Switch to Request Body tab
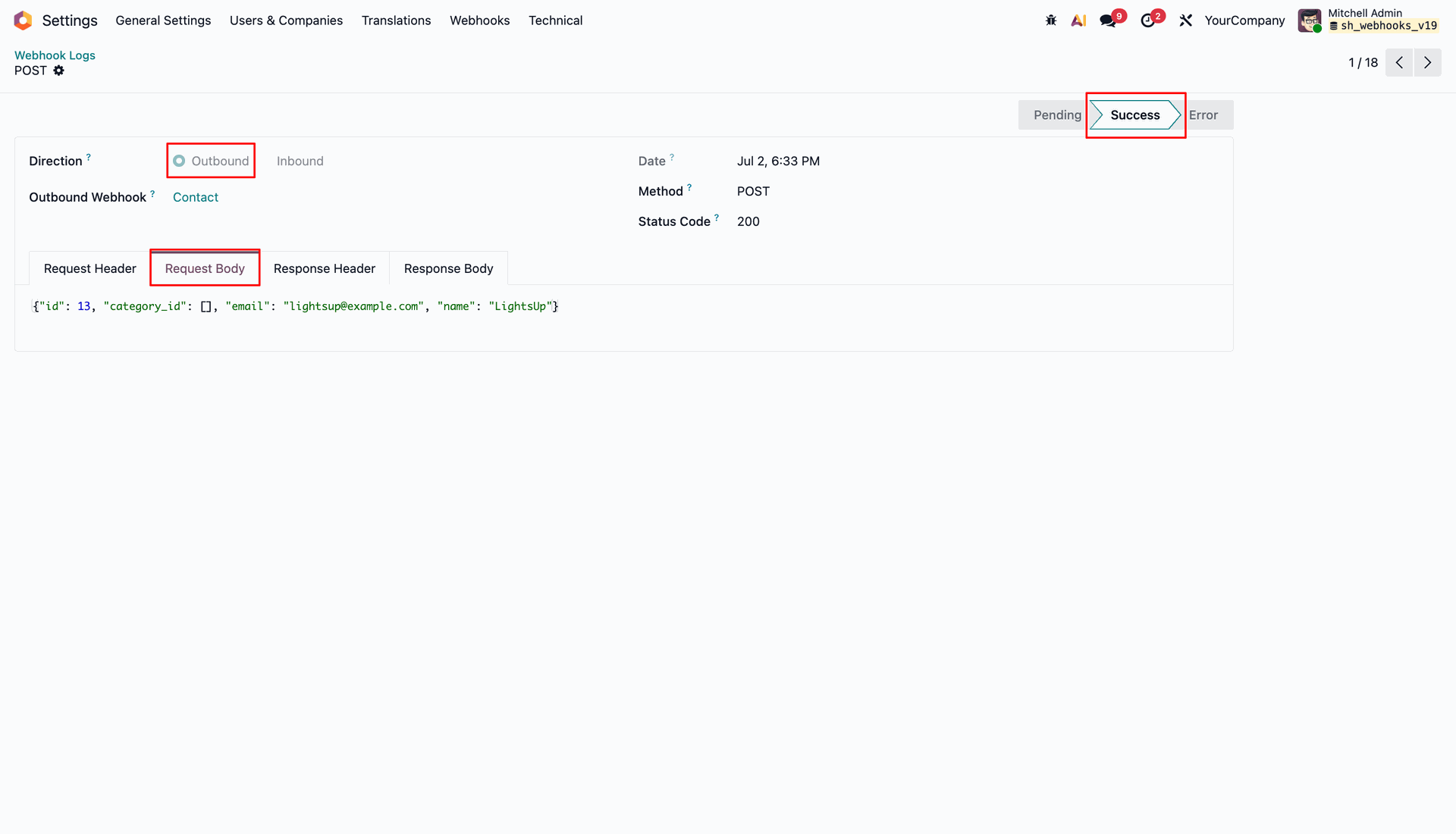The image size is (1456, 834). 205,268
